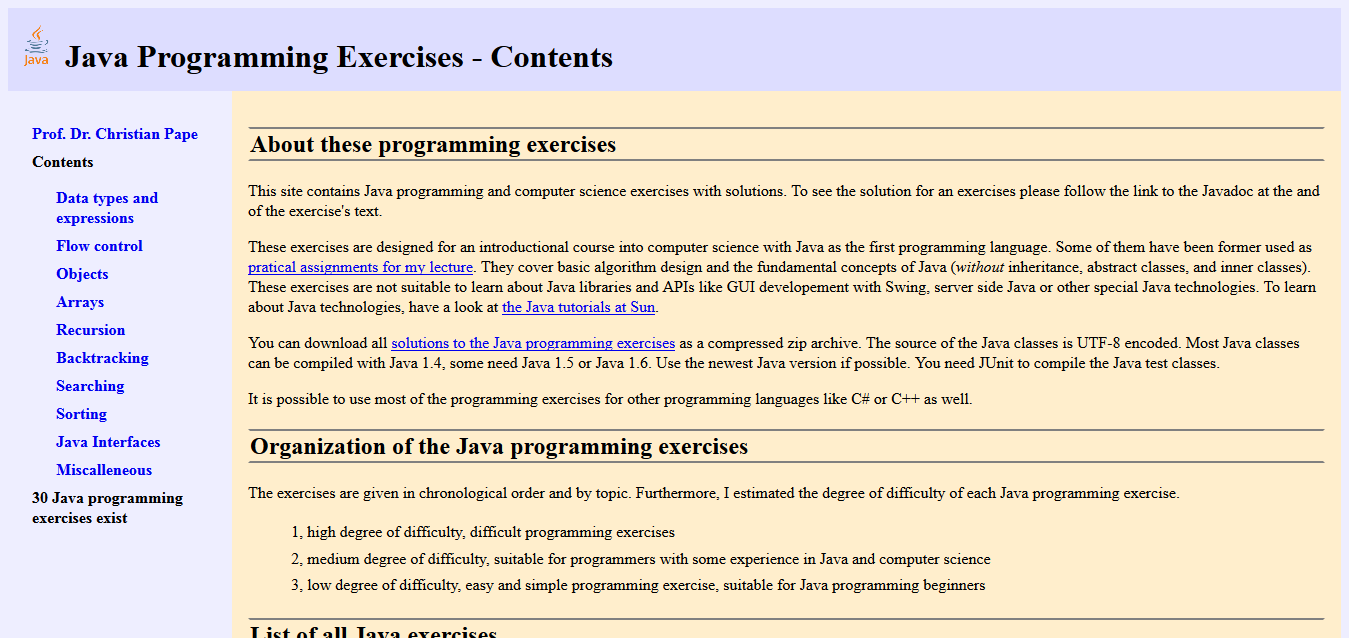The image size is (1349, 638).
Task: Select the Flow control topic
Action: click(x=99, y=245)
